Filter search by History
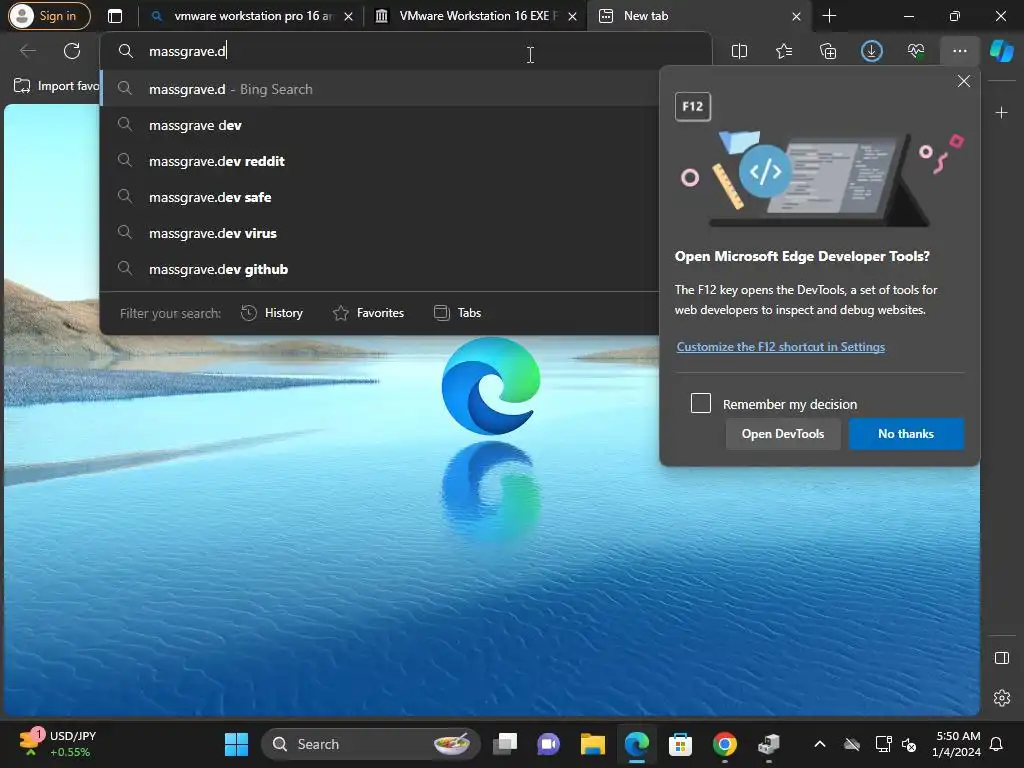The width and height of the screenshot is (1024, 768). click(272, 313)
